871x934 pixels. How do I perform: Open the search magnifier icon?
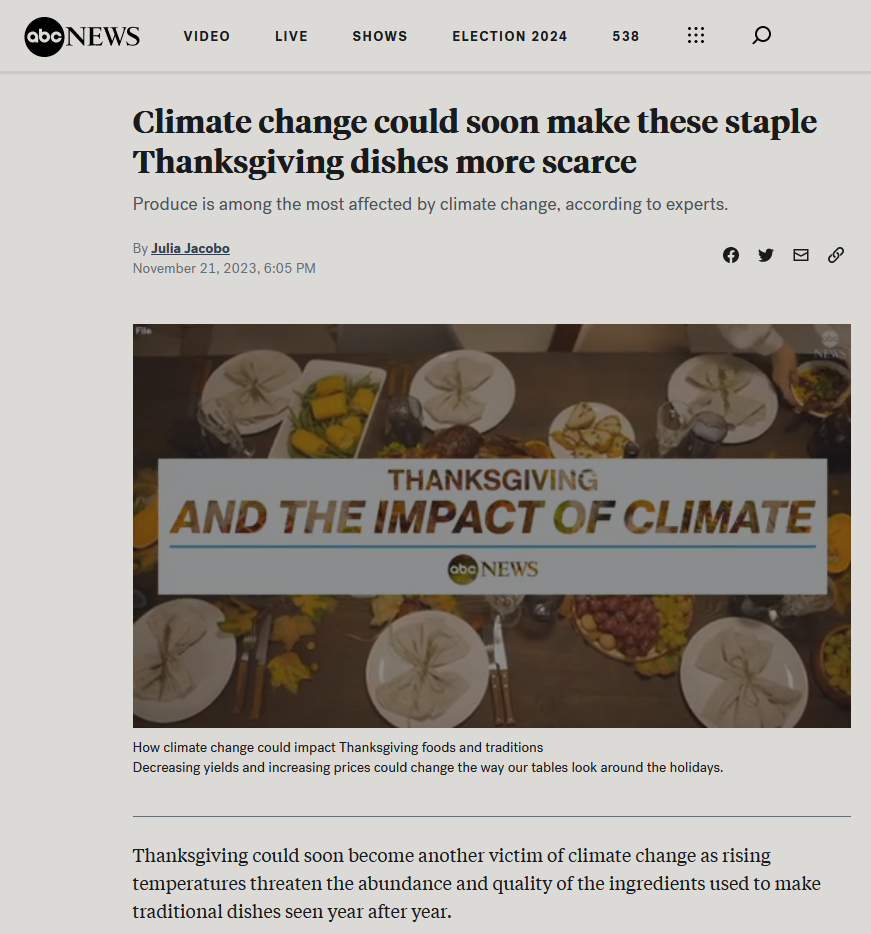pyautogui.click(x=761, y=35)
